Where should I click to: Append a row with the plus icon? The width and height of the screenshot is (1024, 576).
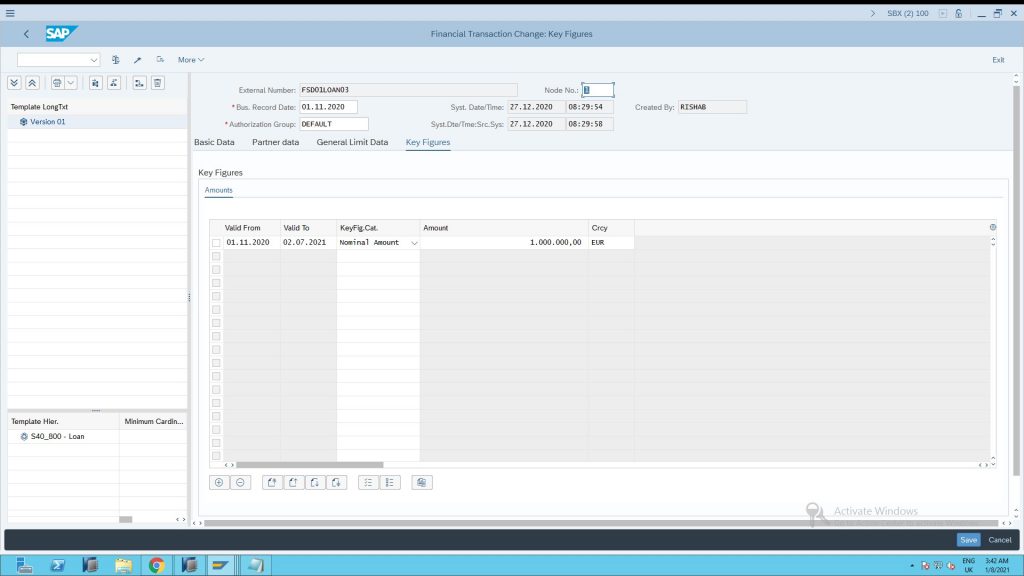click(219, 483)
